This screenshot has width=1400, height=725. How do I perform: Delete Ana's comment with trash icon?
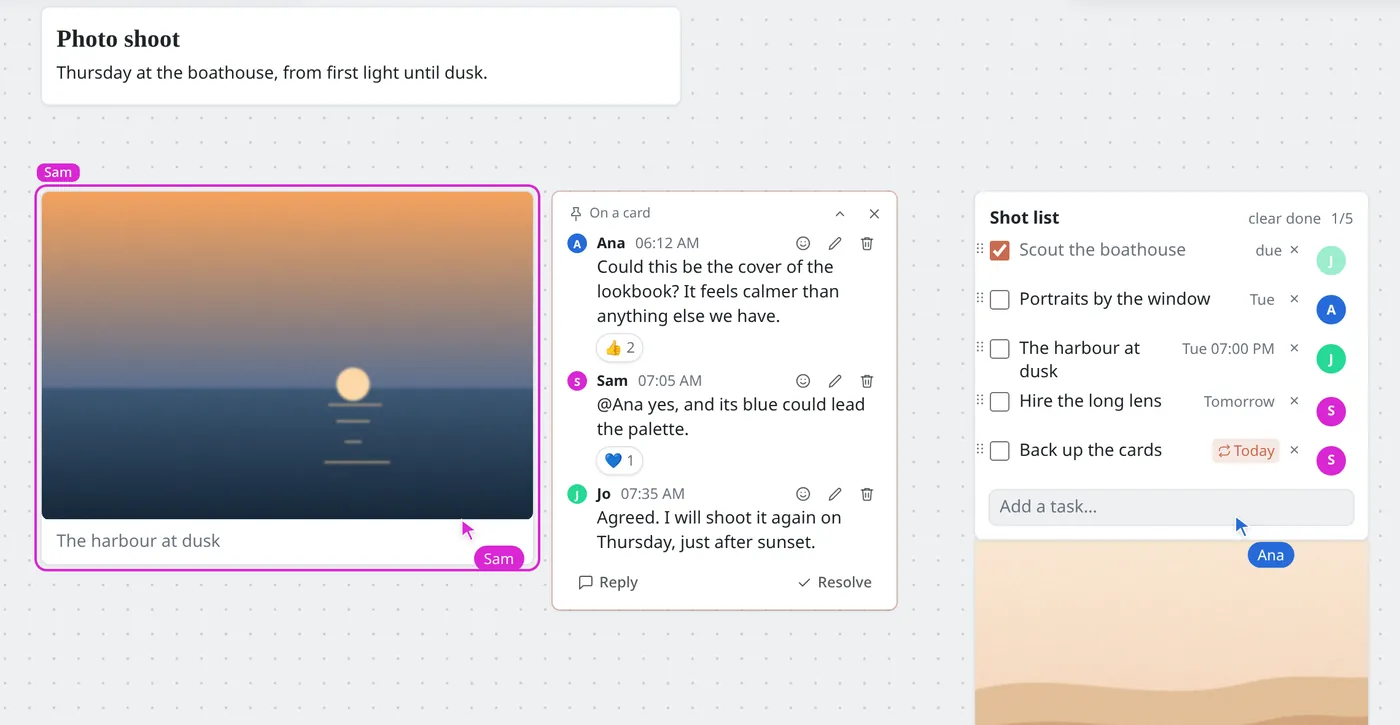867,243
